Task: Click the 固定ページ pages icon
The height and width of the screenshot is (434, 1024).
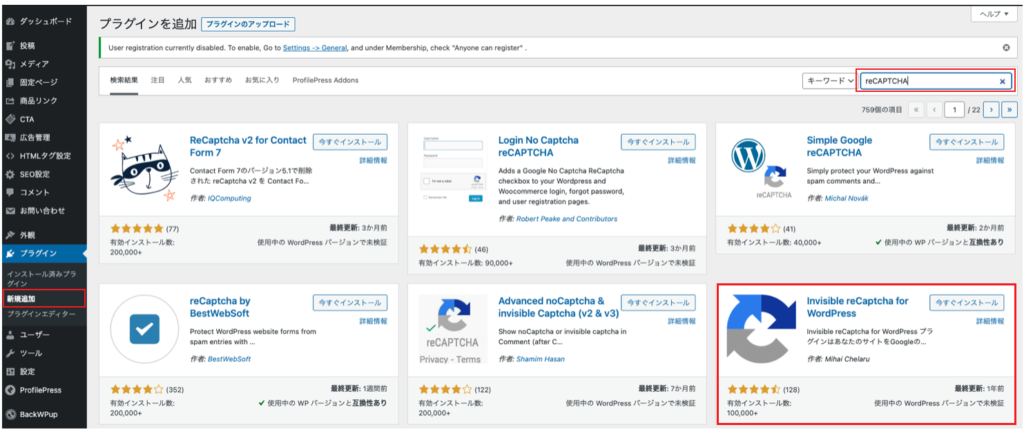Action: (10, 82)
